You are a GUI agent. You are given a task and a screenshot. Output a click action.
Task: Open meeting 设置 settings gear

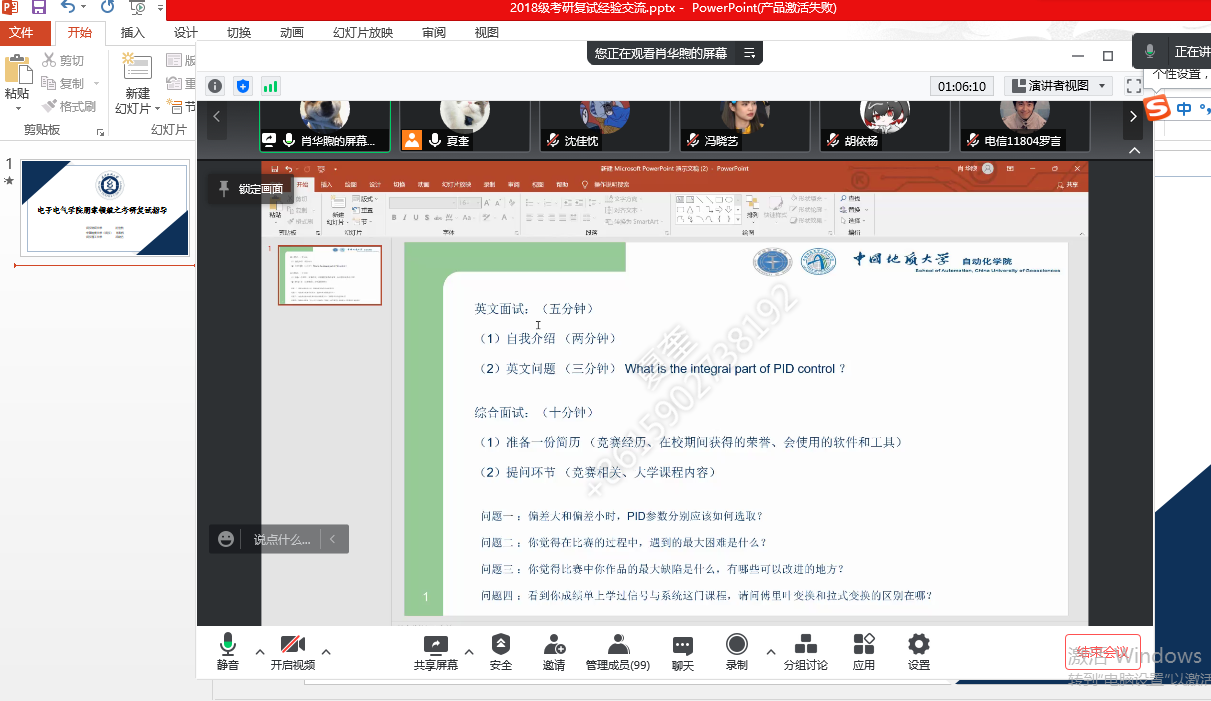918,652
